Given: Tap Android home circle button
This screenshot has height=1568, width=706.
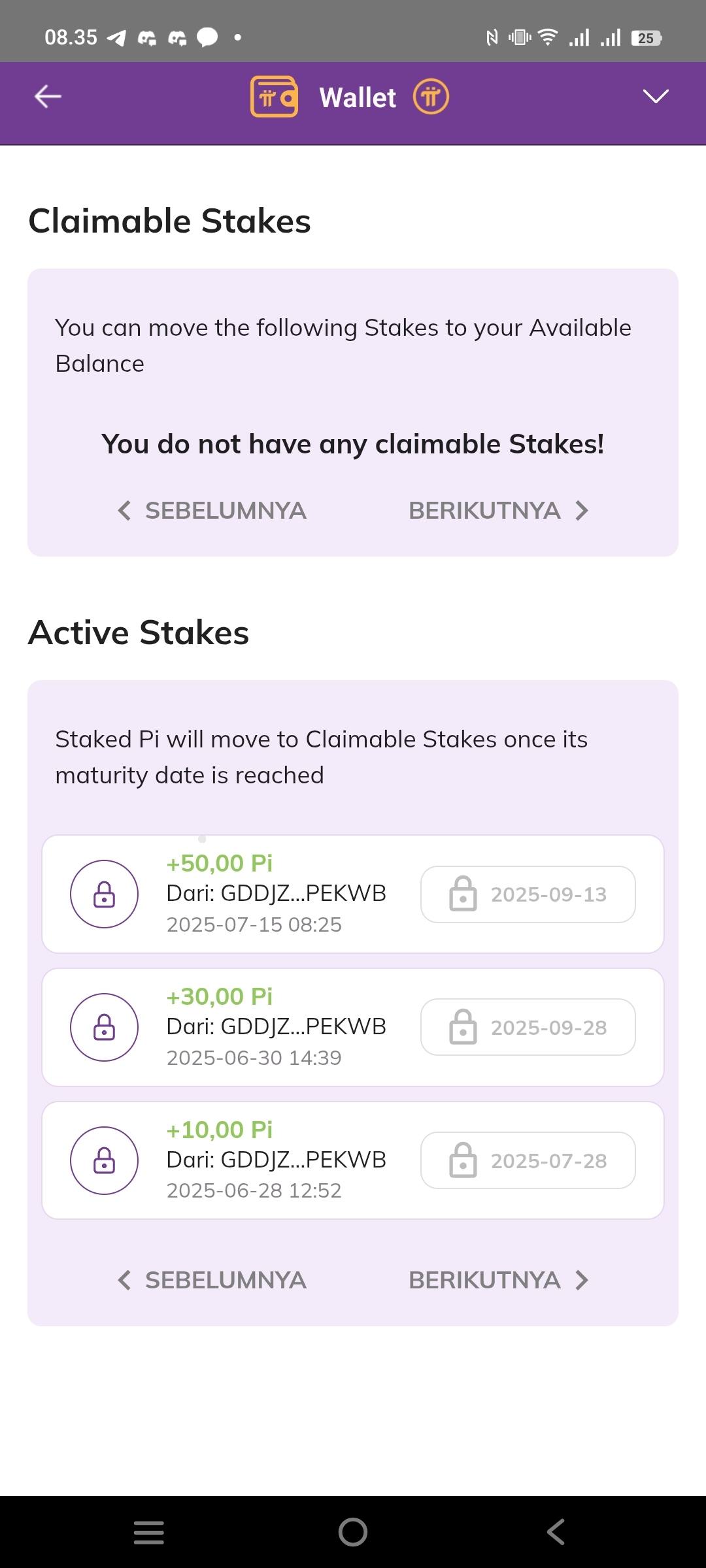Looking at the screenshot, I should [x=353, y=1532].
